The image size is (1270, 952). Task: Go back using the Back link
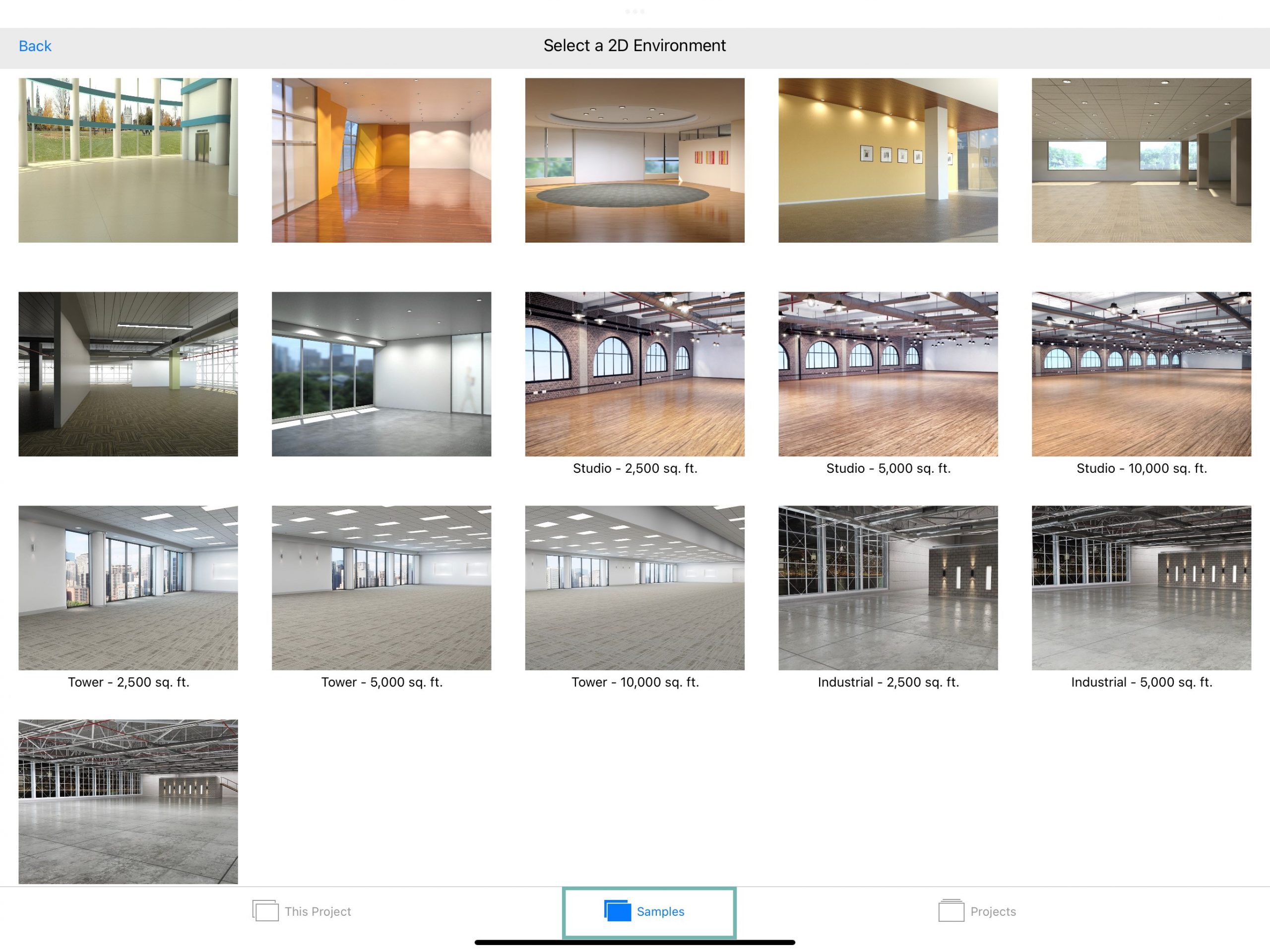pos(35,46)
